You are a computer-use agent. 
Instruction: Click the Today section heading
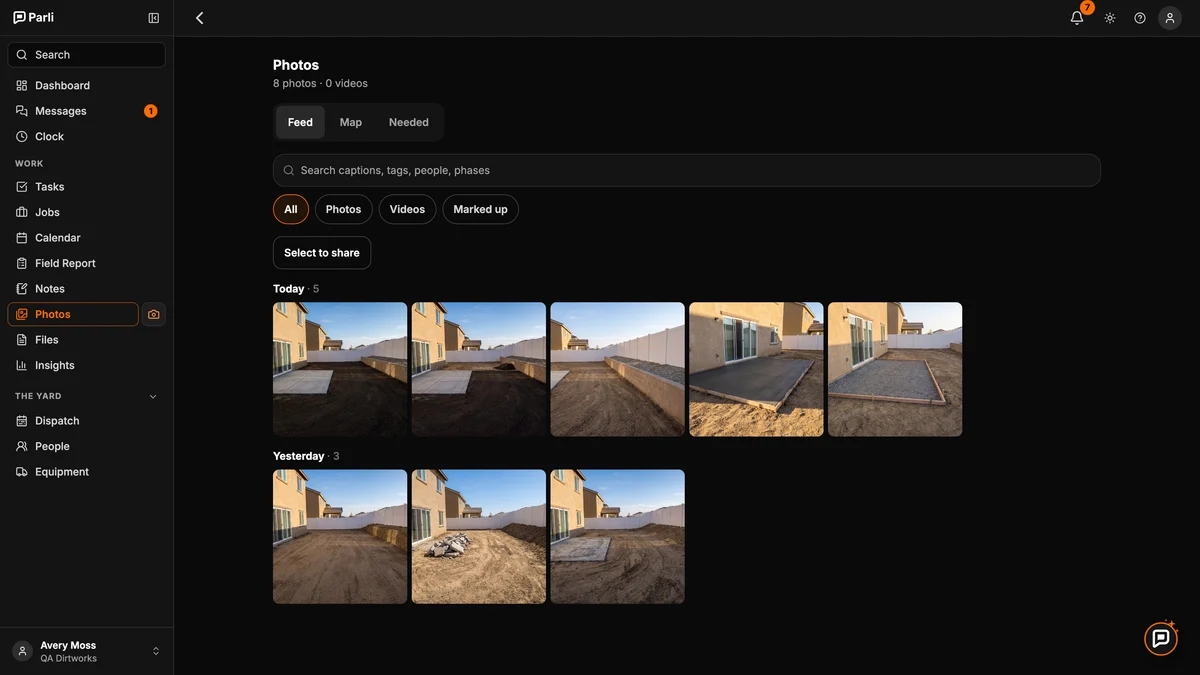[289, 289]
